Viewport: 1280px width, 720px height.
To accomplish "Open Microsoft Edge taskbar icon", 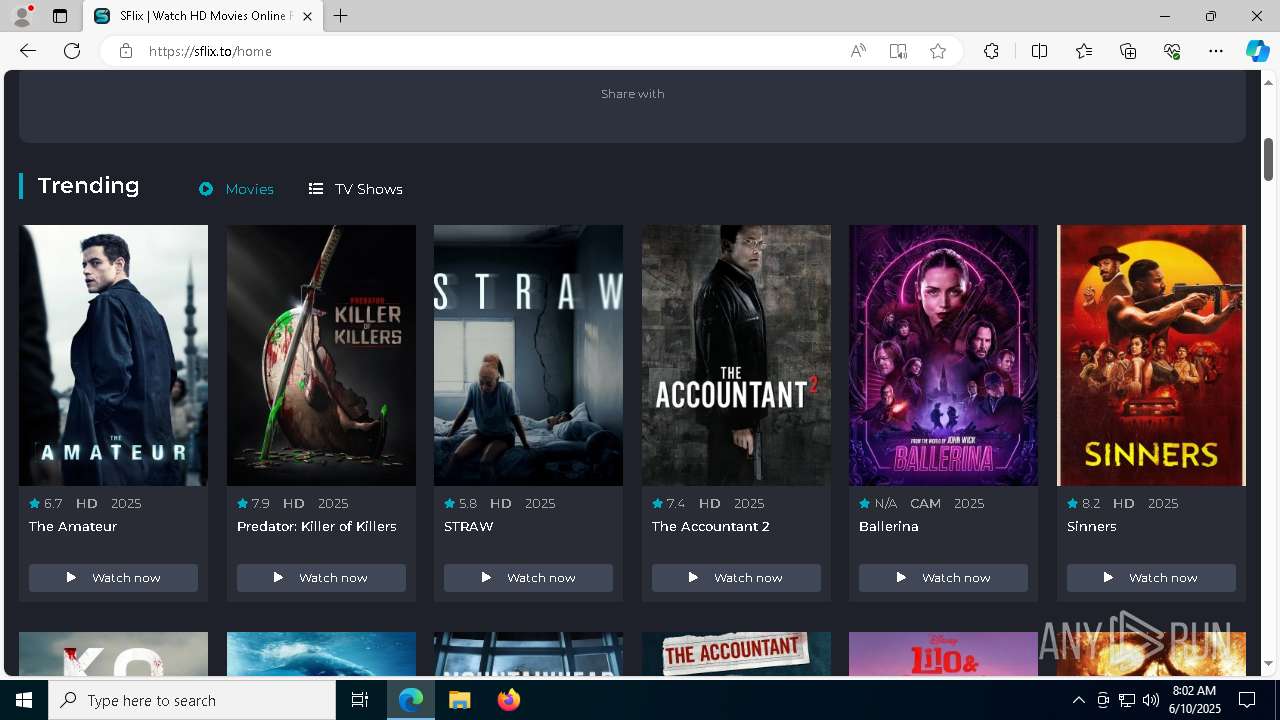I will pos(411,700).
